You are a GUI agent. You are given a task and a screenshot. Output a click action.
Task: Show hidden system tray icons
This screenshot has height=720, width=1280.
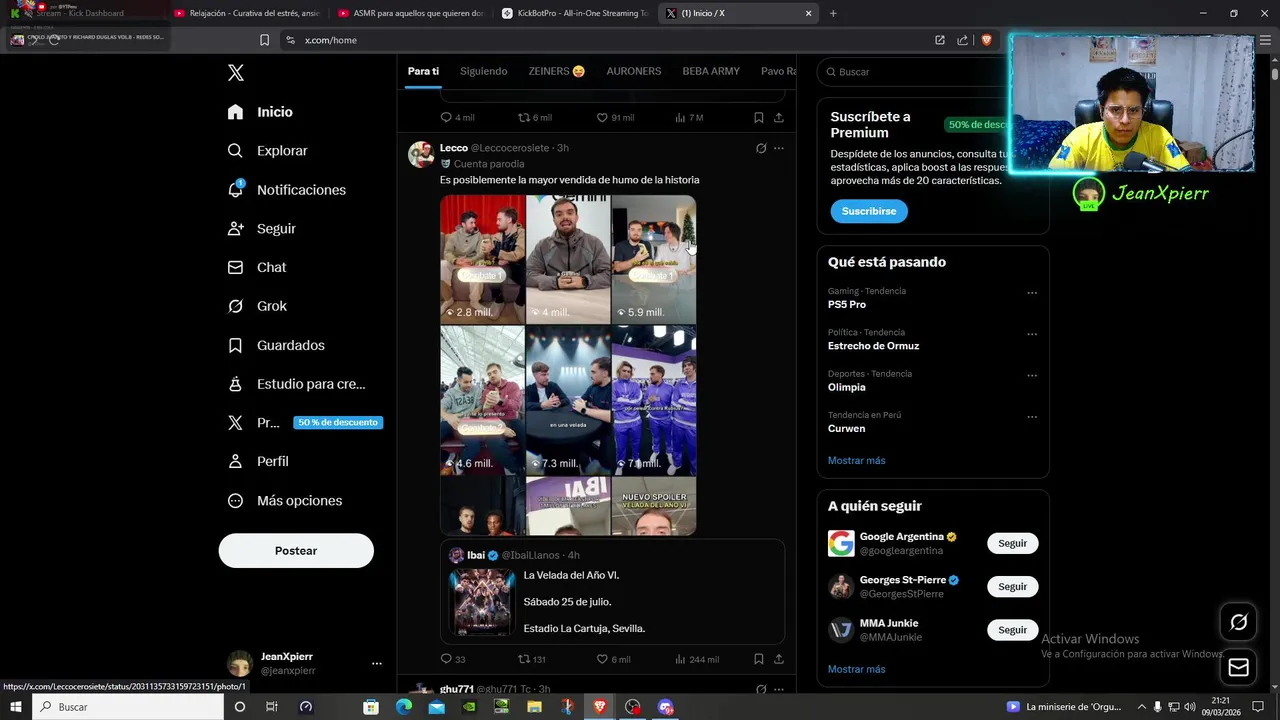(x=1141, y=707)
